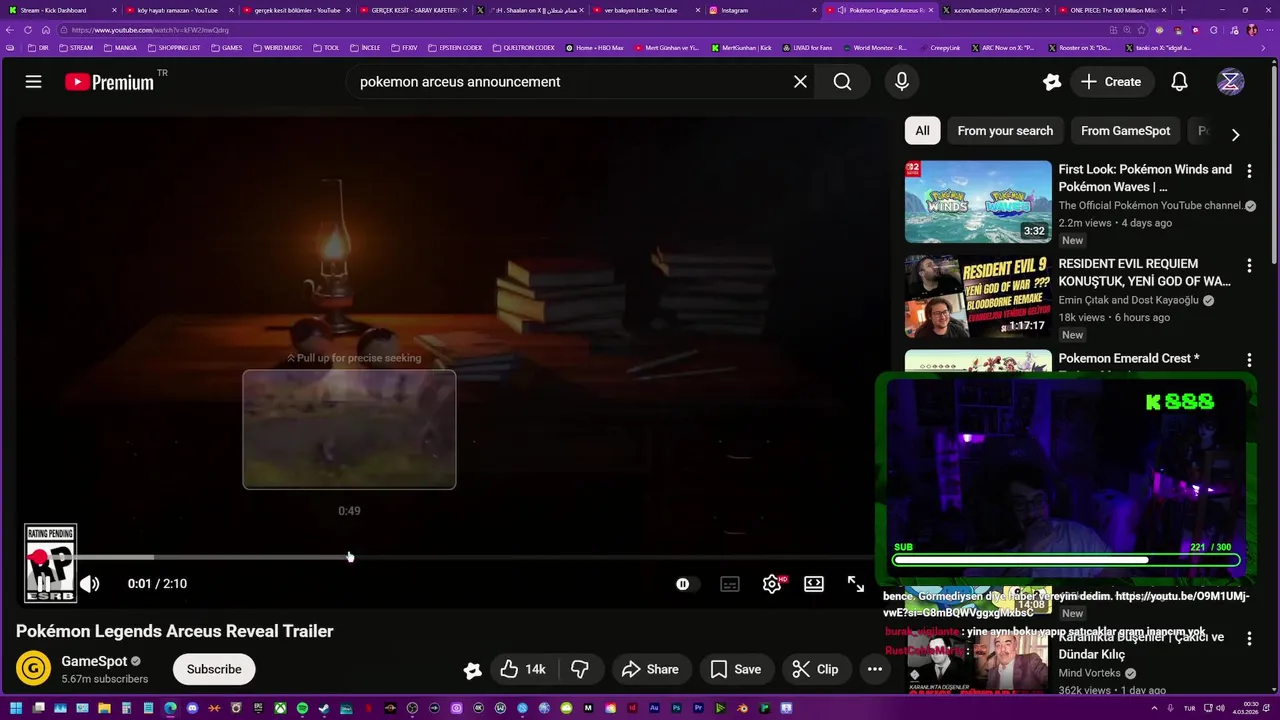Screen dimensions: 1280x720
Task: Open the WEIRD MUSIC bookmarks folder
Action: point(277,47)
